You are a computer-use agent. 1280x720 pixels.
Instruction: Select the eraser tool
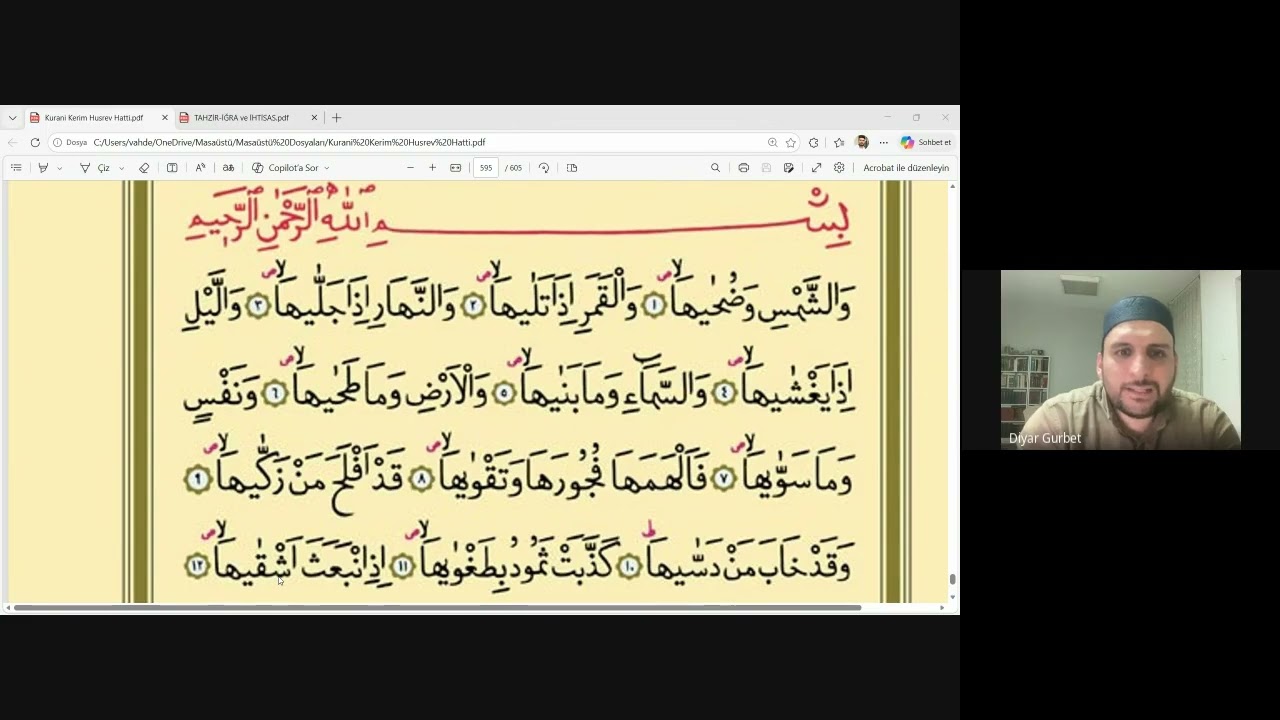coord(144,168)
